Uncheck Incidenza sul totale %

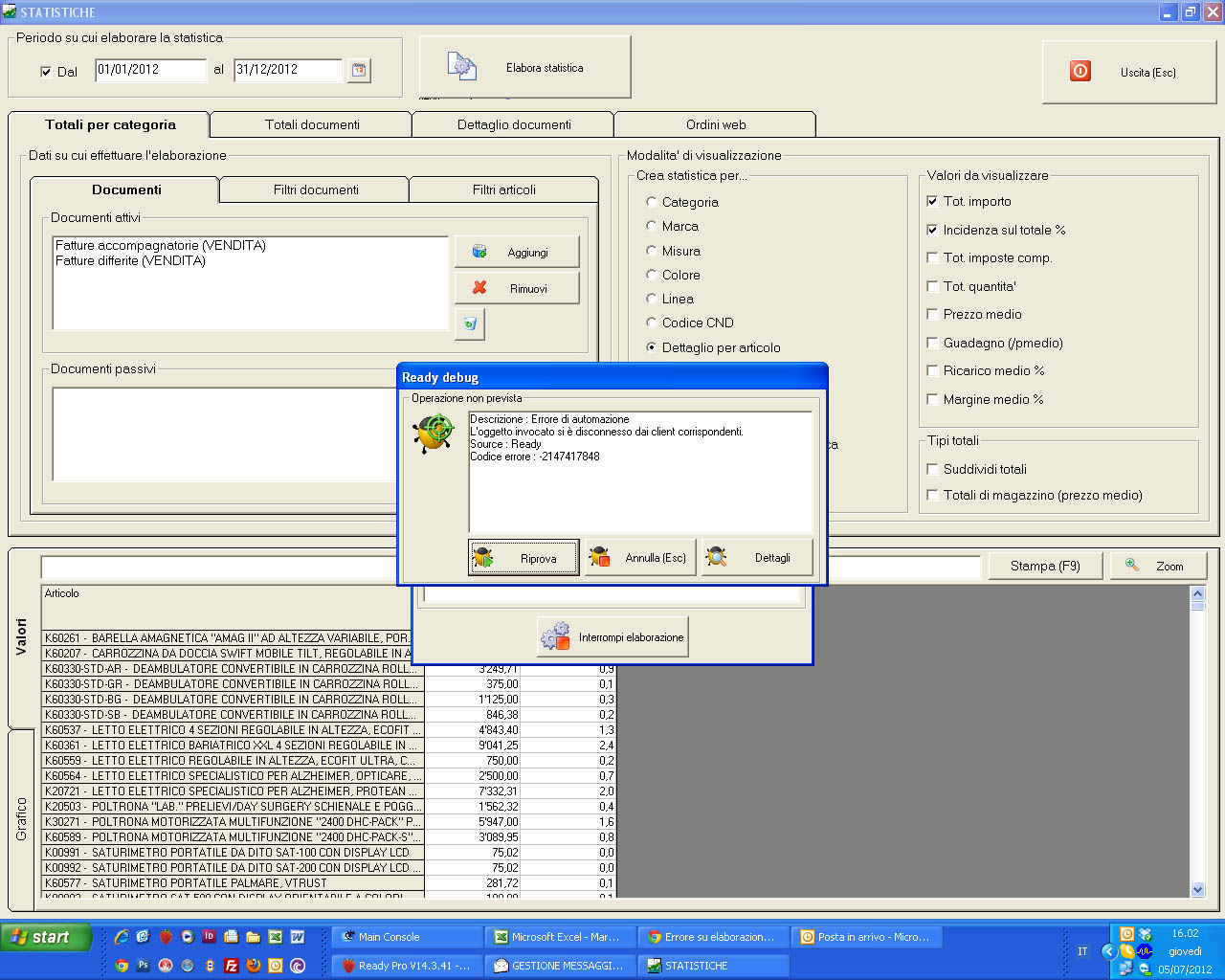point(932,230)
